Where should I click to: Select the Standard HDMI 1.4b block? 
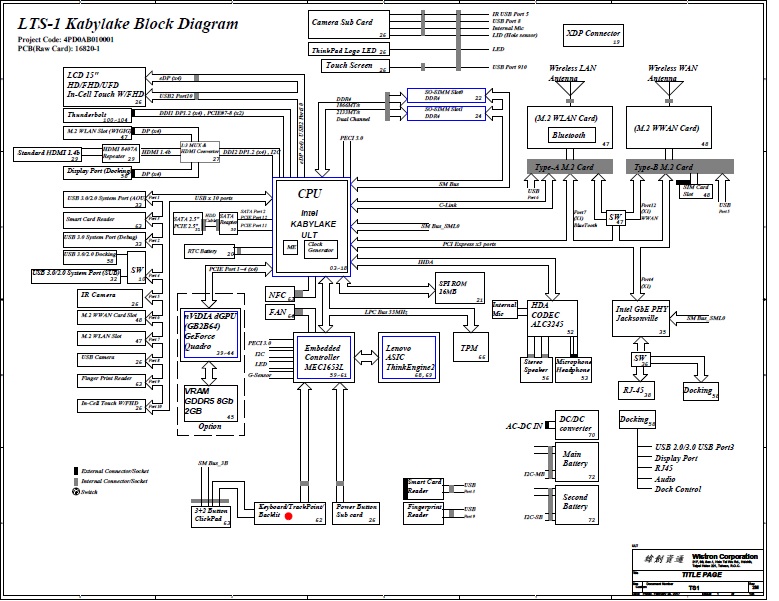tap(47, 154)
